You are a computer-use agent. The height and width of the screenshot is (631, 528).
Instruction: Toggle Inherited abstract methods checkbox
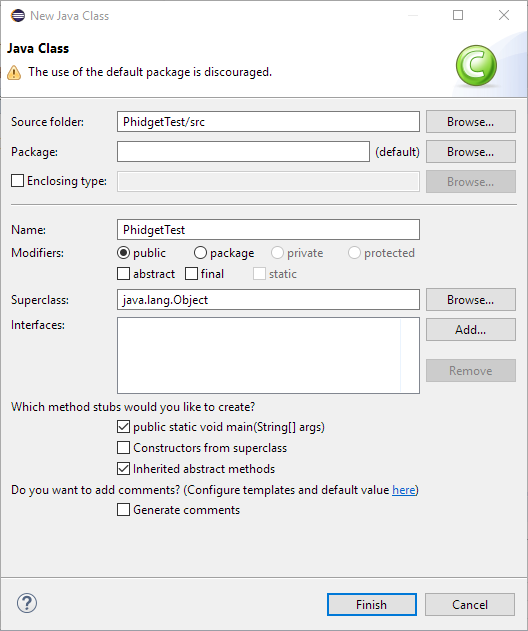point(124,468)
